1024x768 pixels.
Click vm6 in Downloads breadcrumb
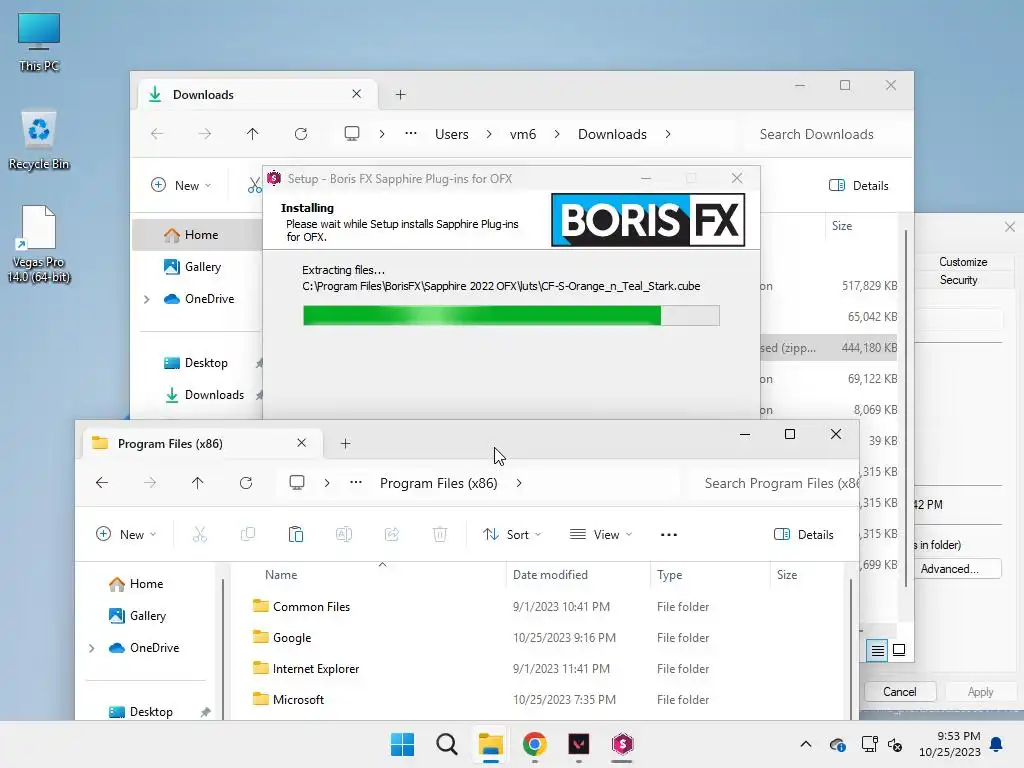point(523,134)
